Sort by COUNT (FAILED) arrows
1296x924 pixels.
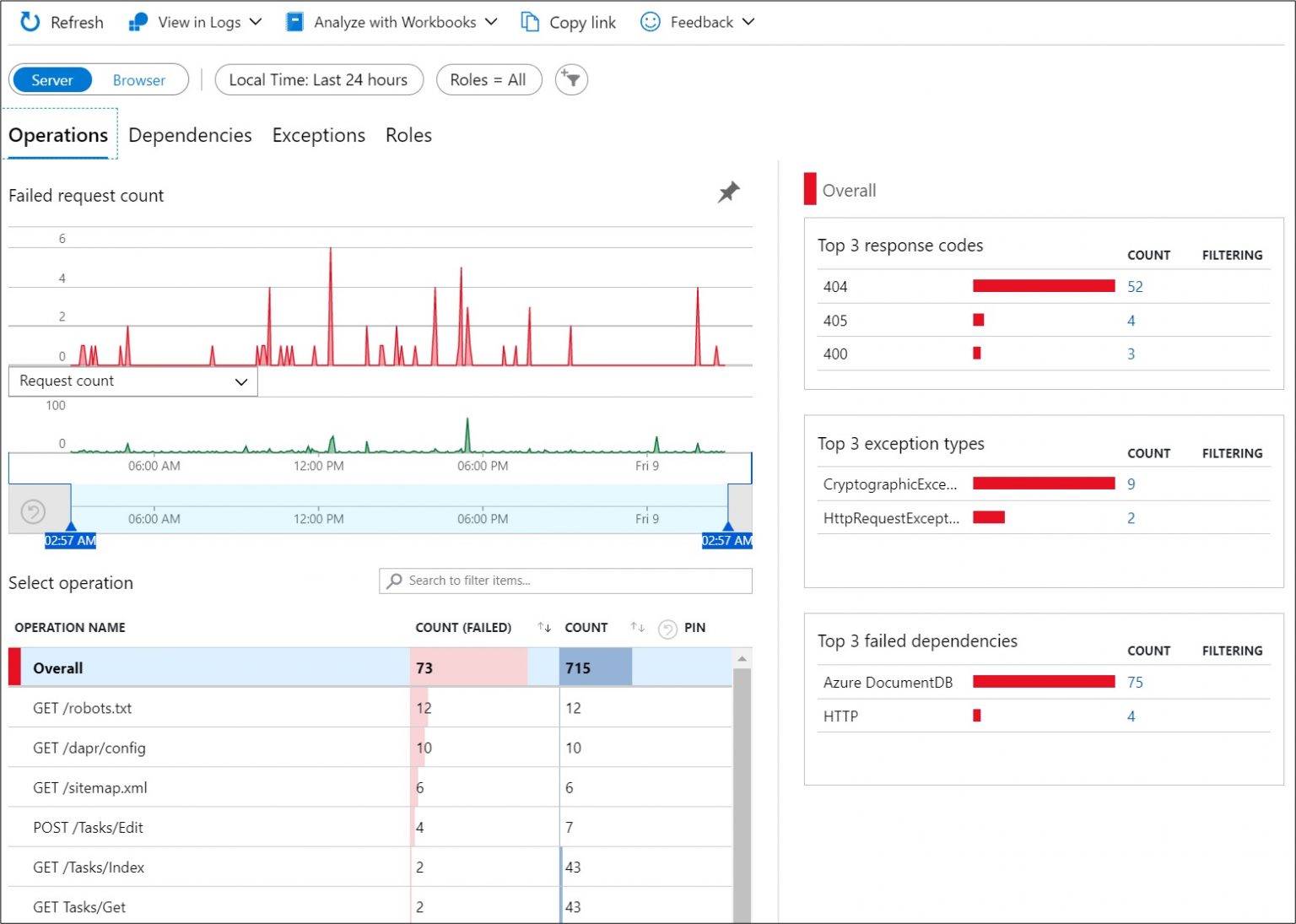pos(544,627)
